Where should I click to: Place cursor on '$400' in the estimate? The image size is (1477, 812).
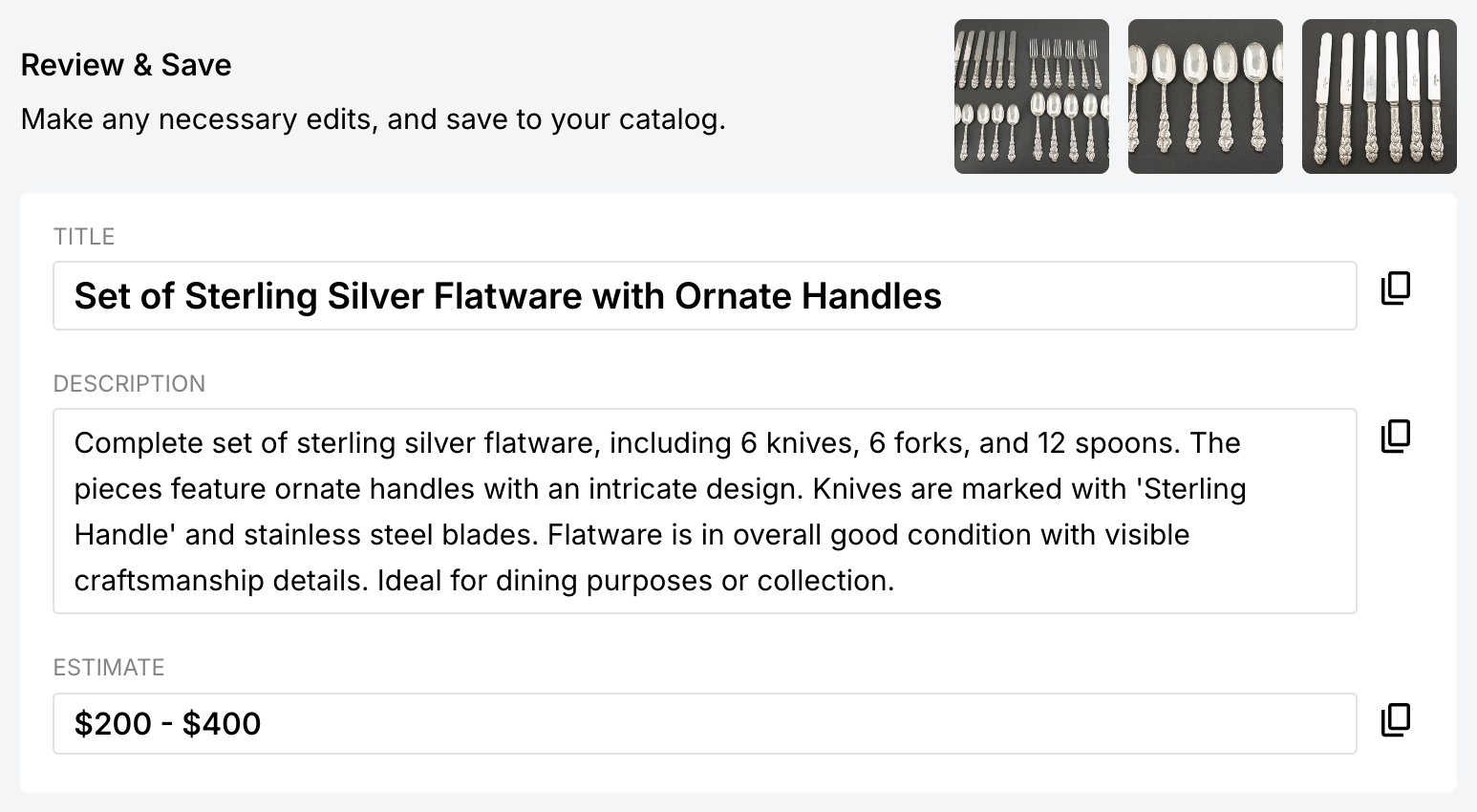tap(222, 723)
